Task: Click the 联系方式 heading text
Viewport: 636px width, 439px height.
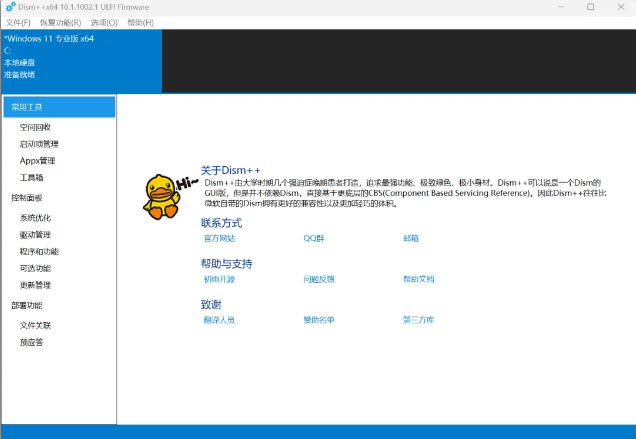Action: pos(221,223)
